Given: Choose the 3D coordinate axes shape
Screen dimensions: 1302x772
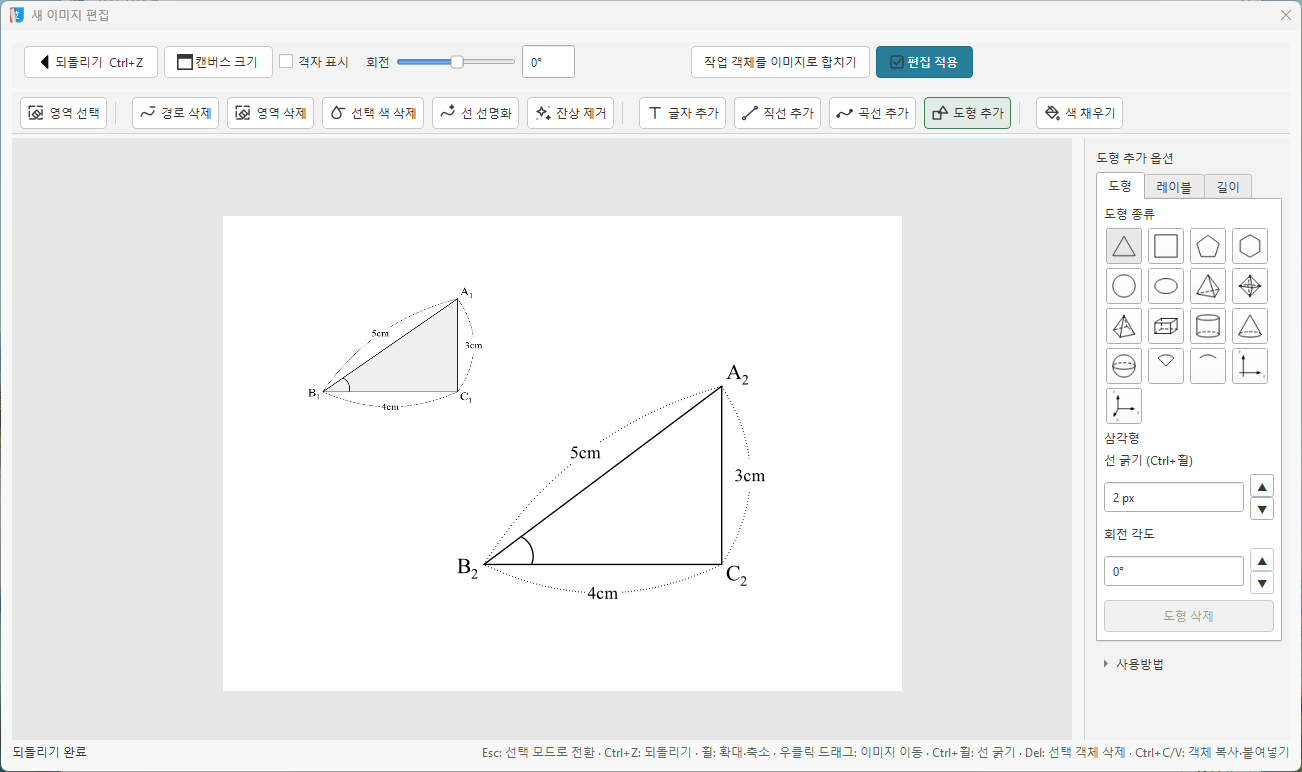Looking at the screenshot, I should tap(1124, 406).
